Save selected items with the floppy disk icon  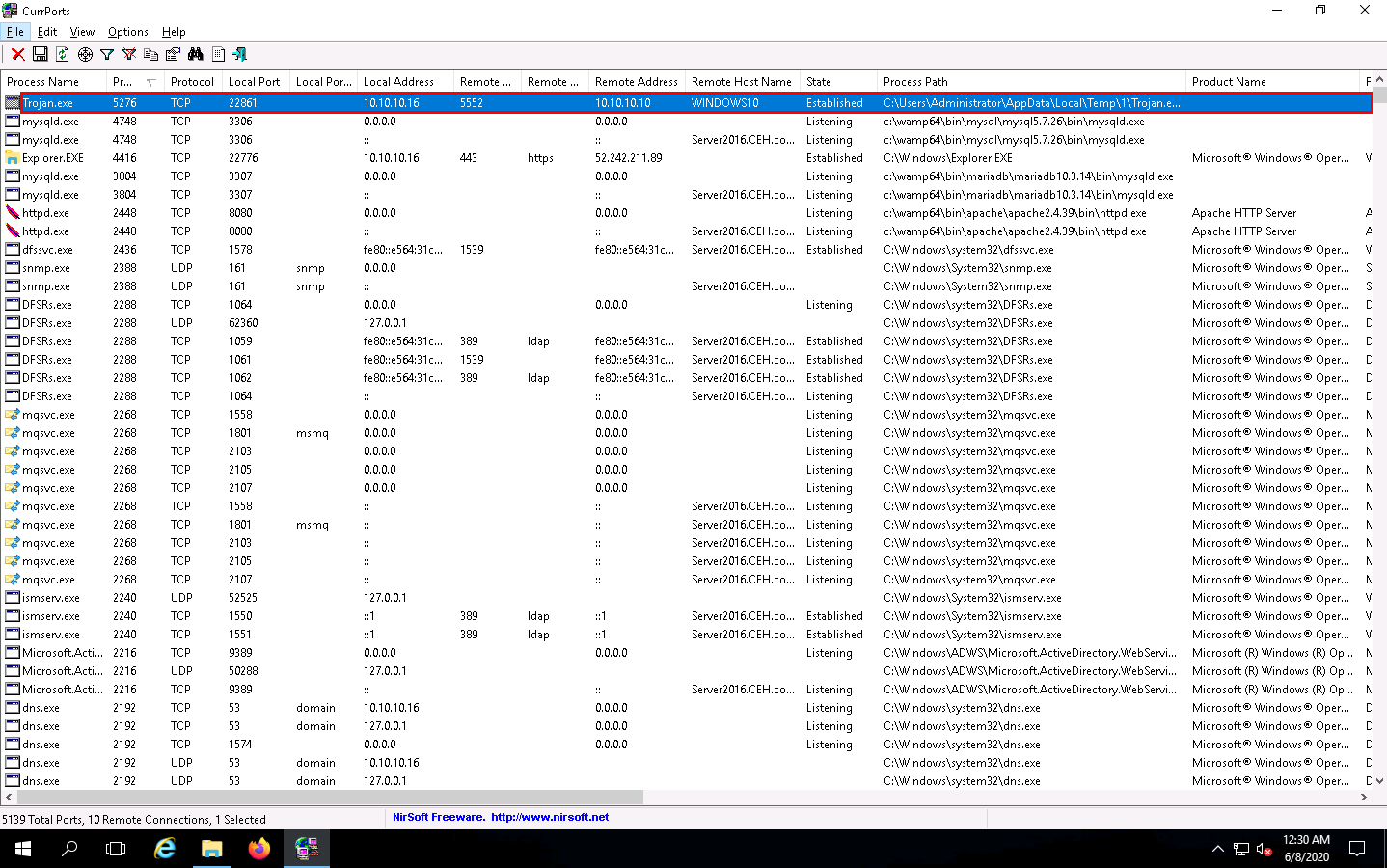[x=41, y=55]
